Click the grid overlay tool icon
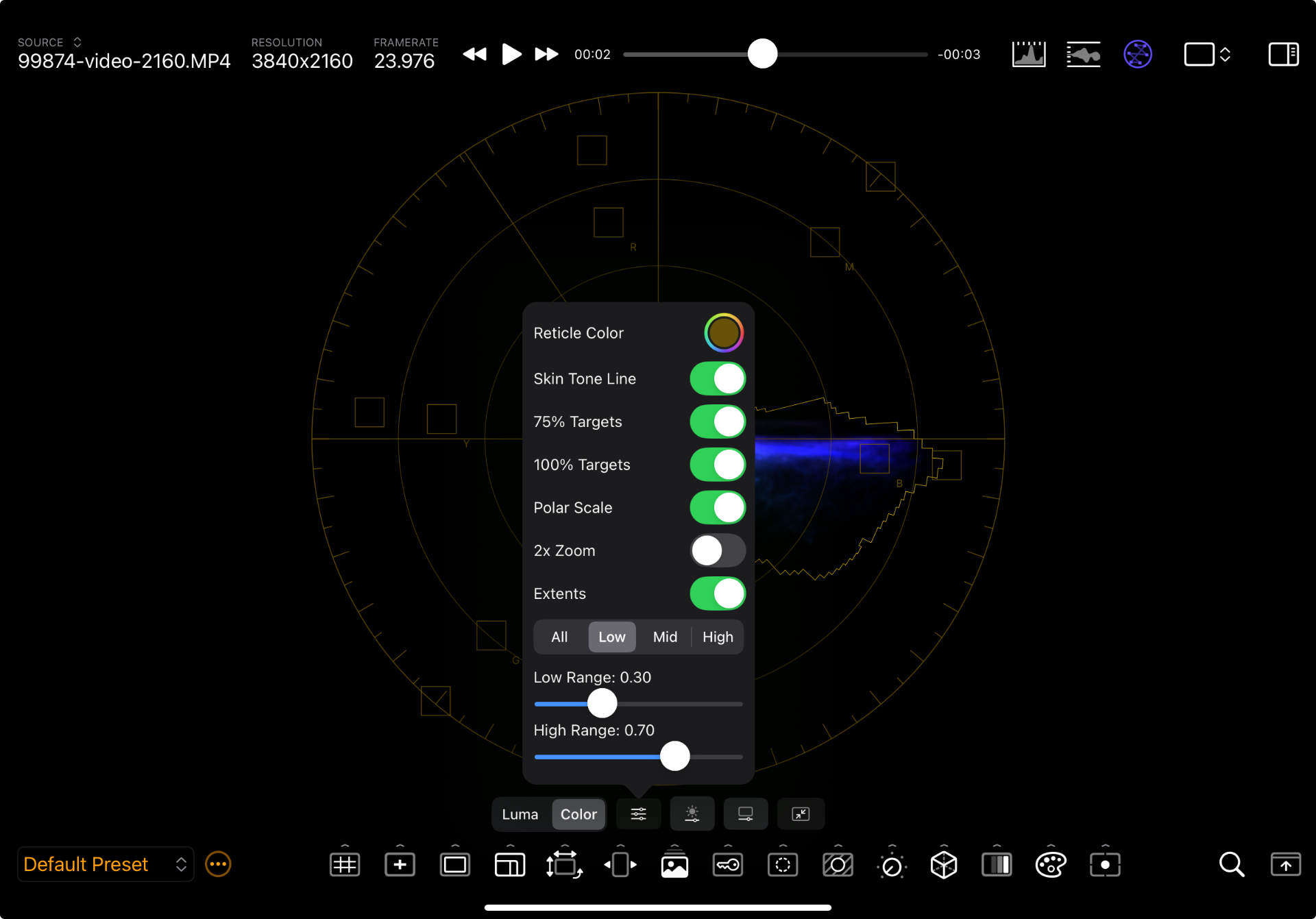This screenshot has width=1316, height=919. pyautogui.click(x=344, y=865)
